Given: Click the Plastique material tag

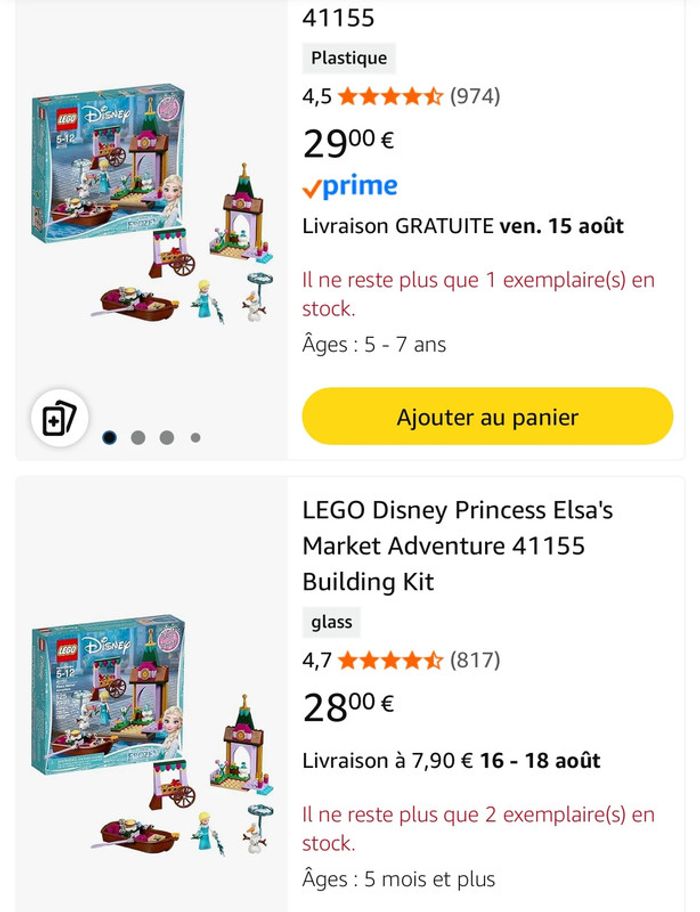Looking at the screenshot, I should tap(349, 58).
